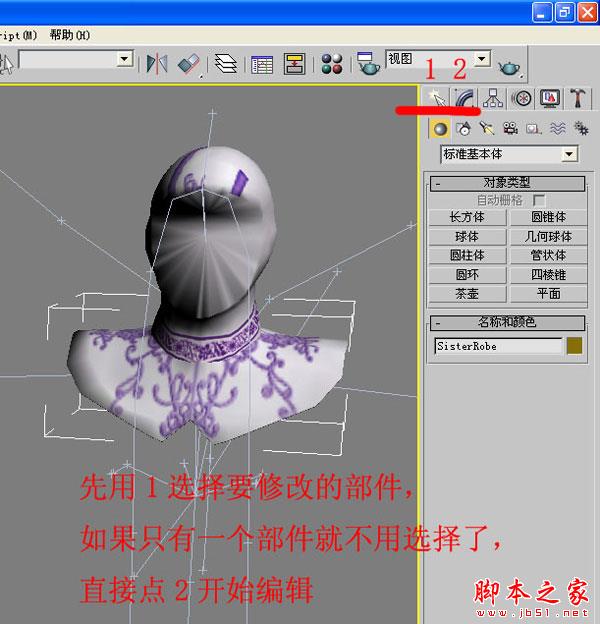Switch to the Hierarchy panel tab
This screenshot has height=624, width=600.
tap(493, 98)
